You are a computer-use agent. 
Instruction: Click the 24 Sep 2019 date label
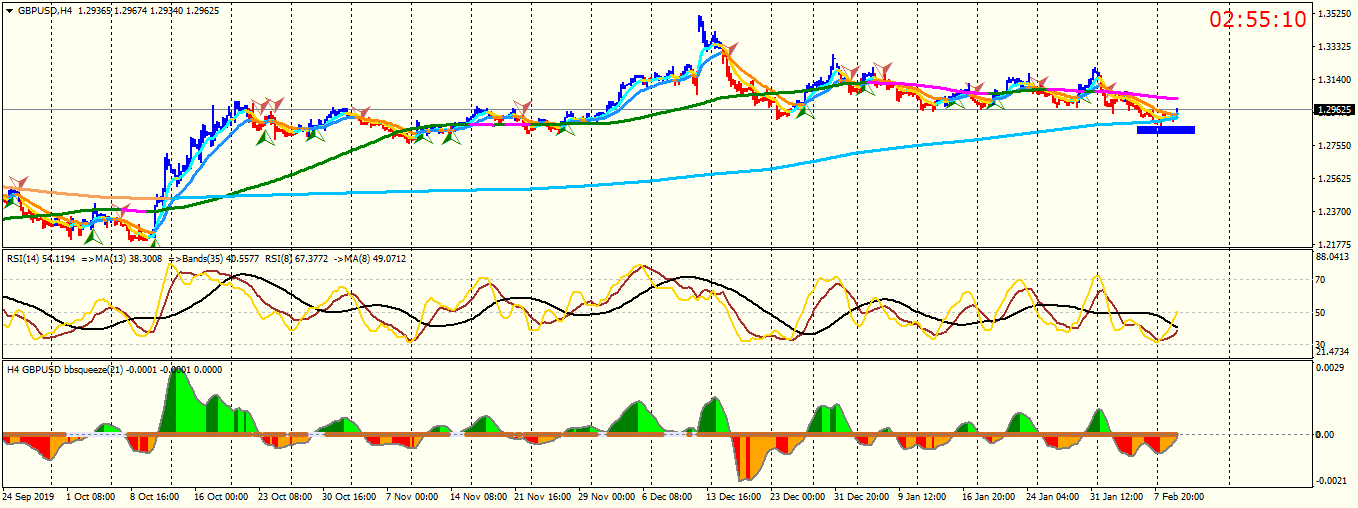28,496
